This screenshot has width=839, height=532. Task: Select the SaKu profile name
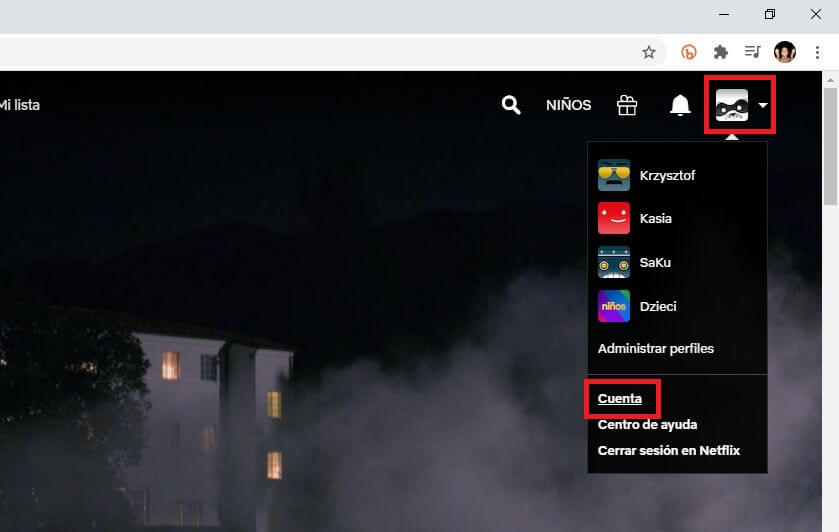coord(655,262)
